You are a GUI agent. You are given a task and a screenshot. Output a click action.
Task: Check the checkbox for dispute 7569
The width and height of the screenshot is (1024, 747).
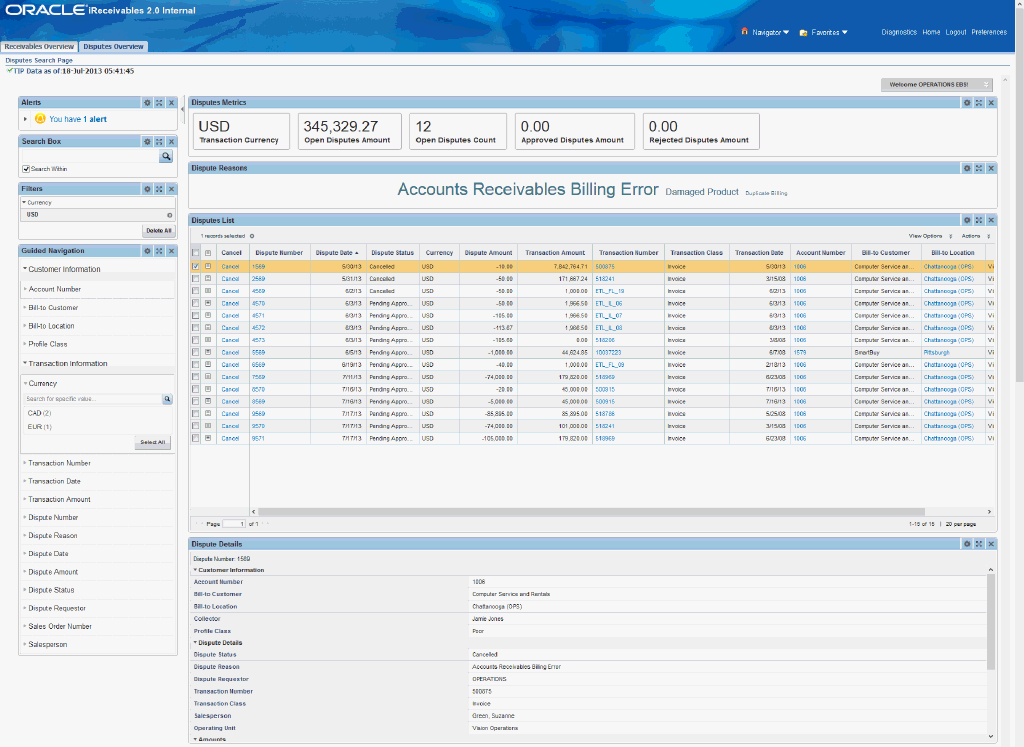coord(195,377)
